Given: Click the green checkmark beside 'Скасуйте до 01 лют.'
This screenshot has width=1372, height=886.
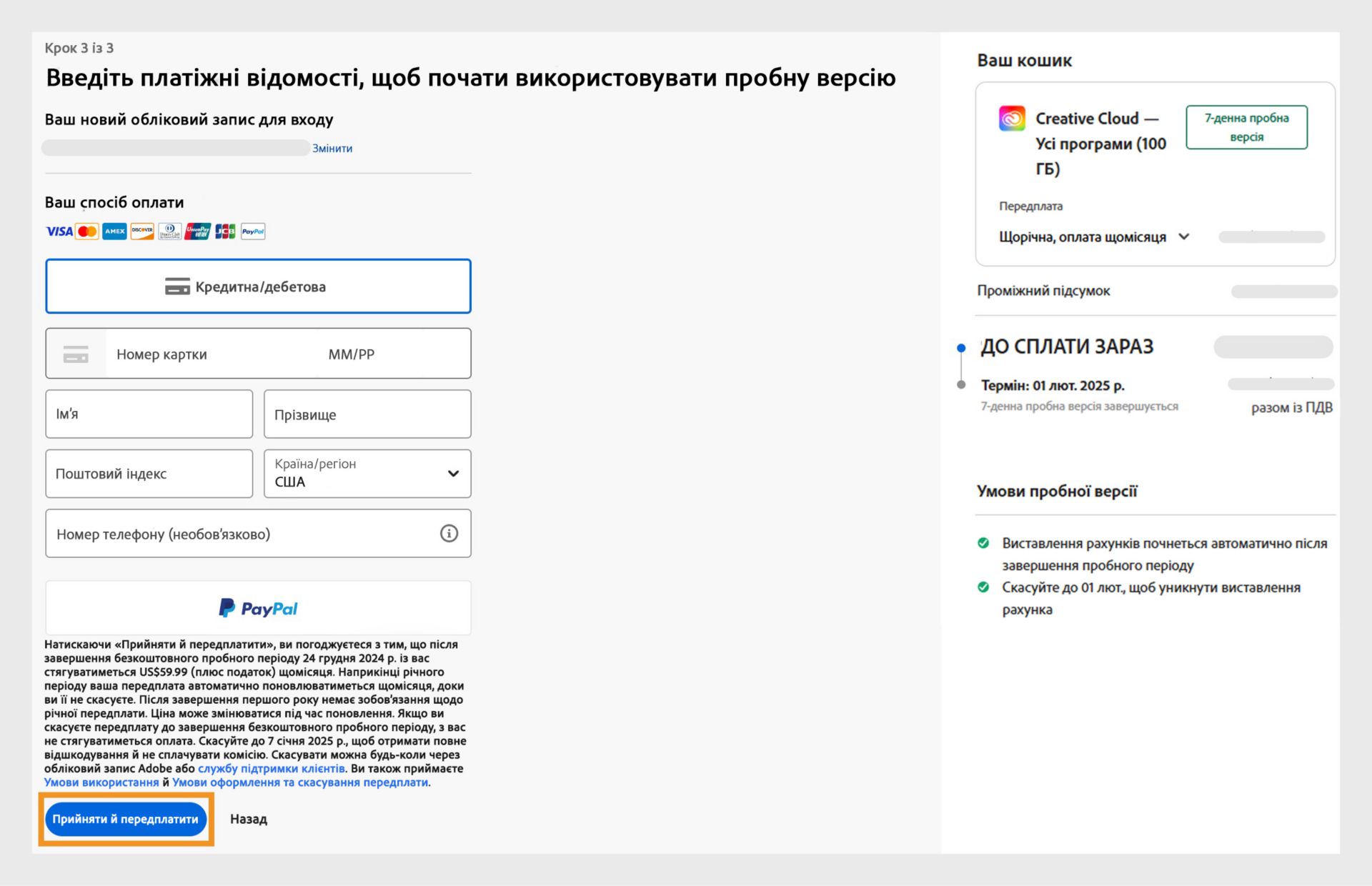Looking at the screenshot, I should tap(983, 587).
